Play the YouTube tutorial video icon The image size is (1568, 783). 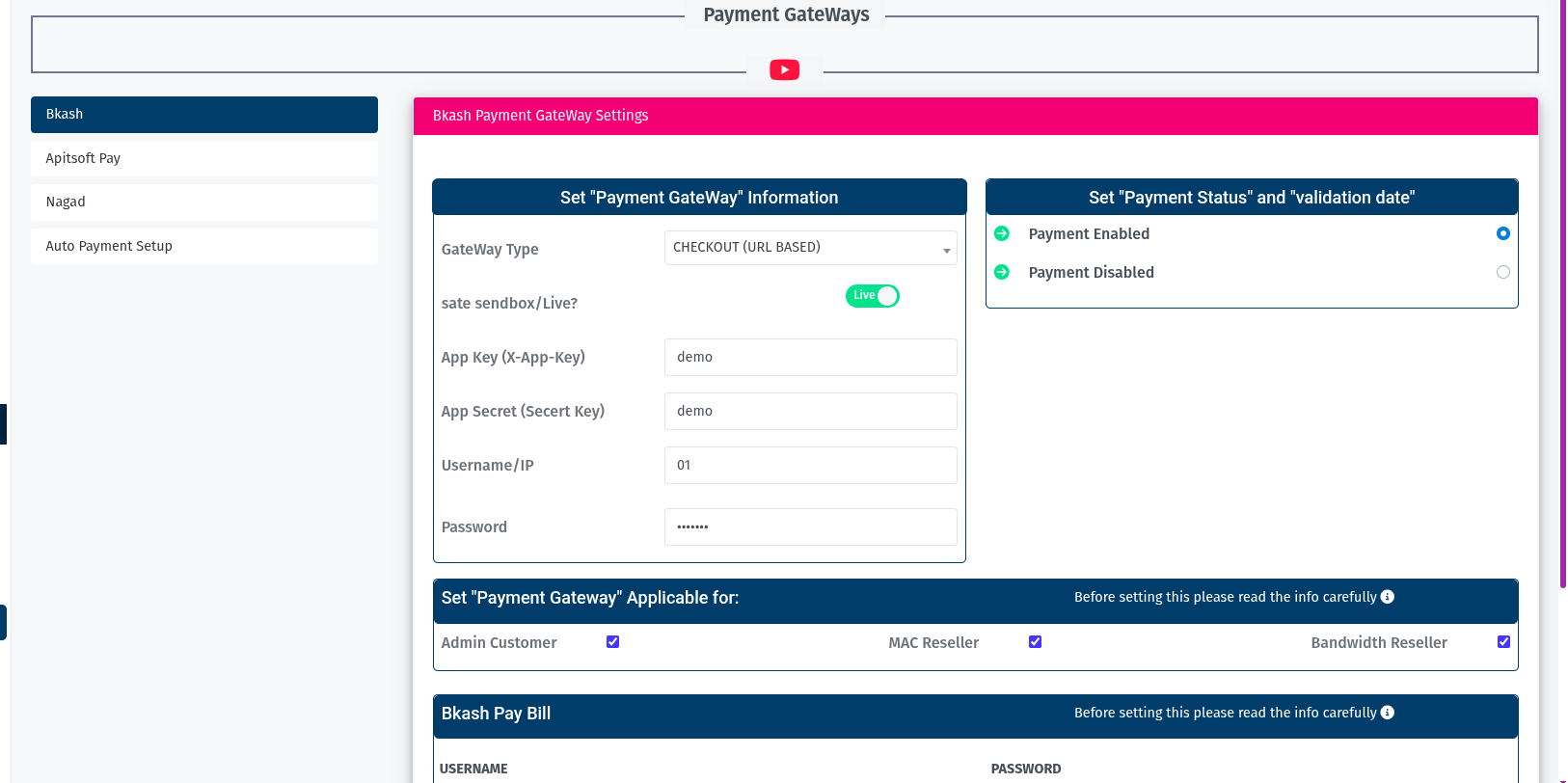point(784,69)
